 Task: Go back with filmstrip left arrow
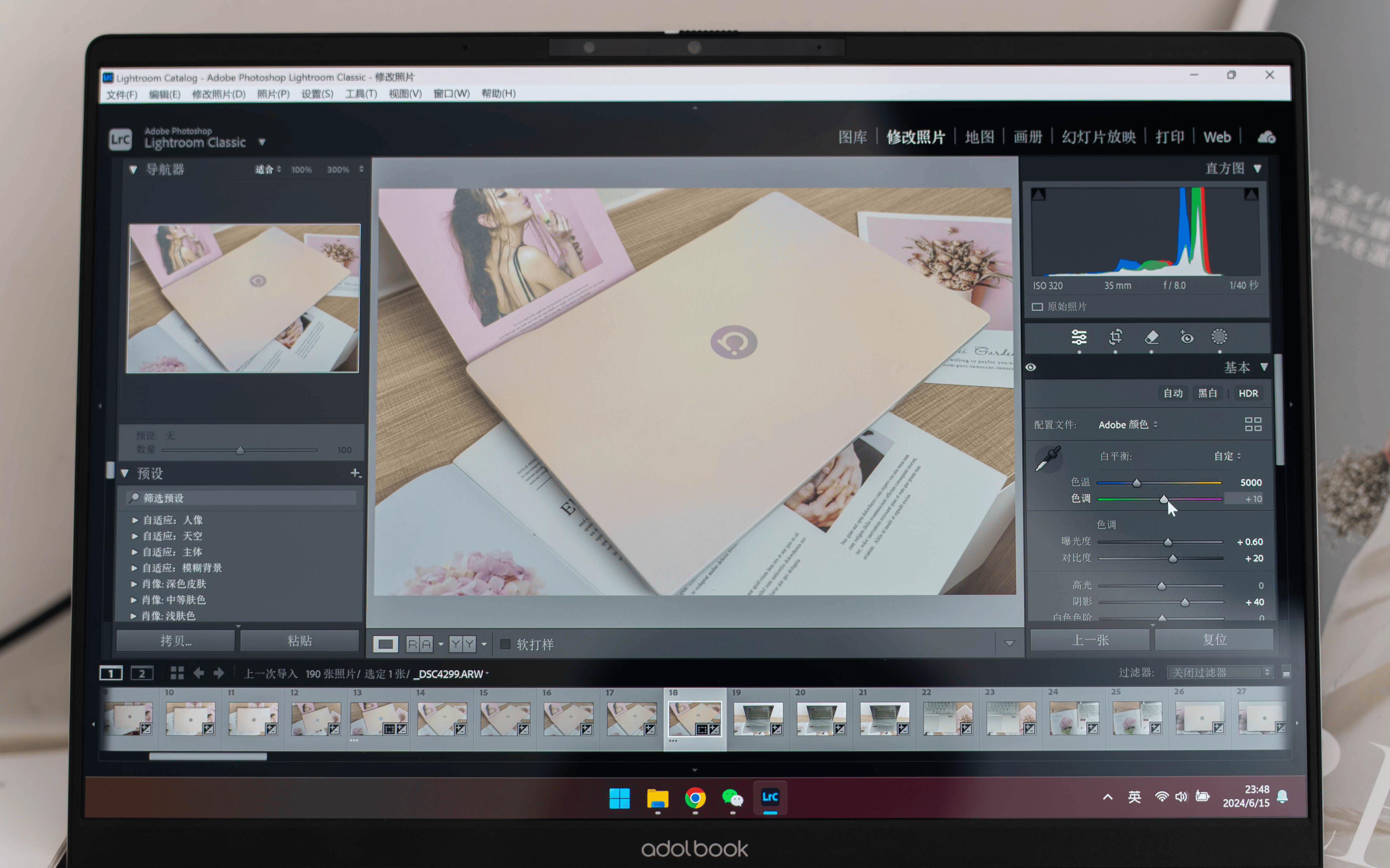[199, 673]
